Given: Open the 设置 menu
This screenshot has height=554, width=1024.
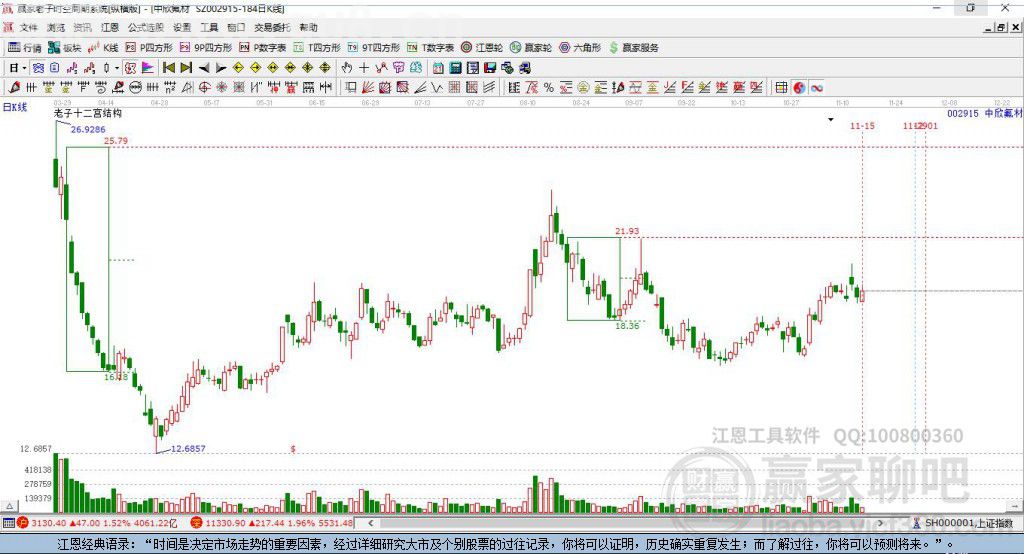Looking at the screenshot, I should click(182, 27).
